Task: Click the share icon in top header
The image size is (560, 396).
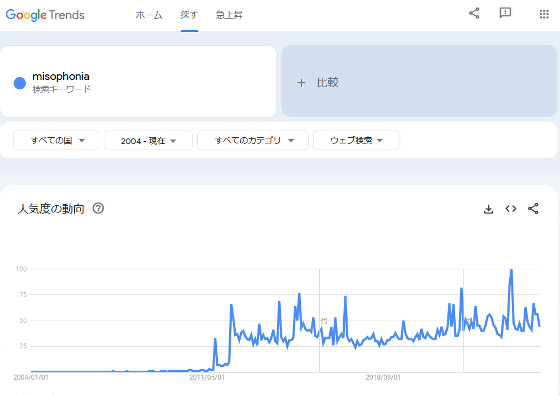Action: click(x=474, y=14)
